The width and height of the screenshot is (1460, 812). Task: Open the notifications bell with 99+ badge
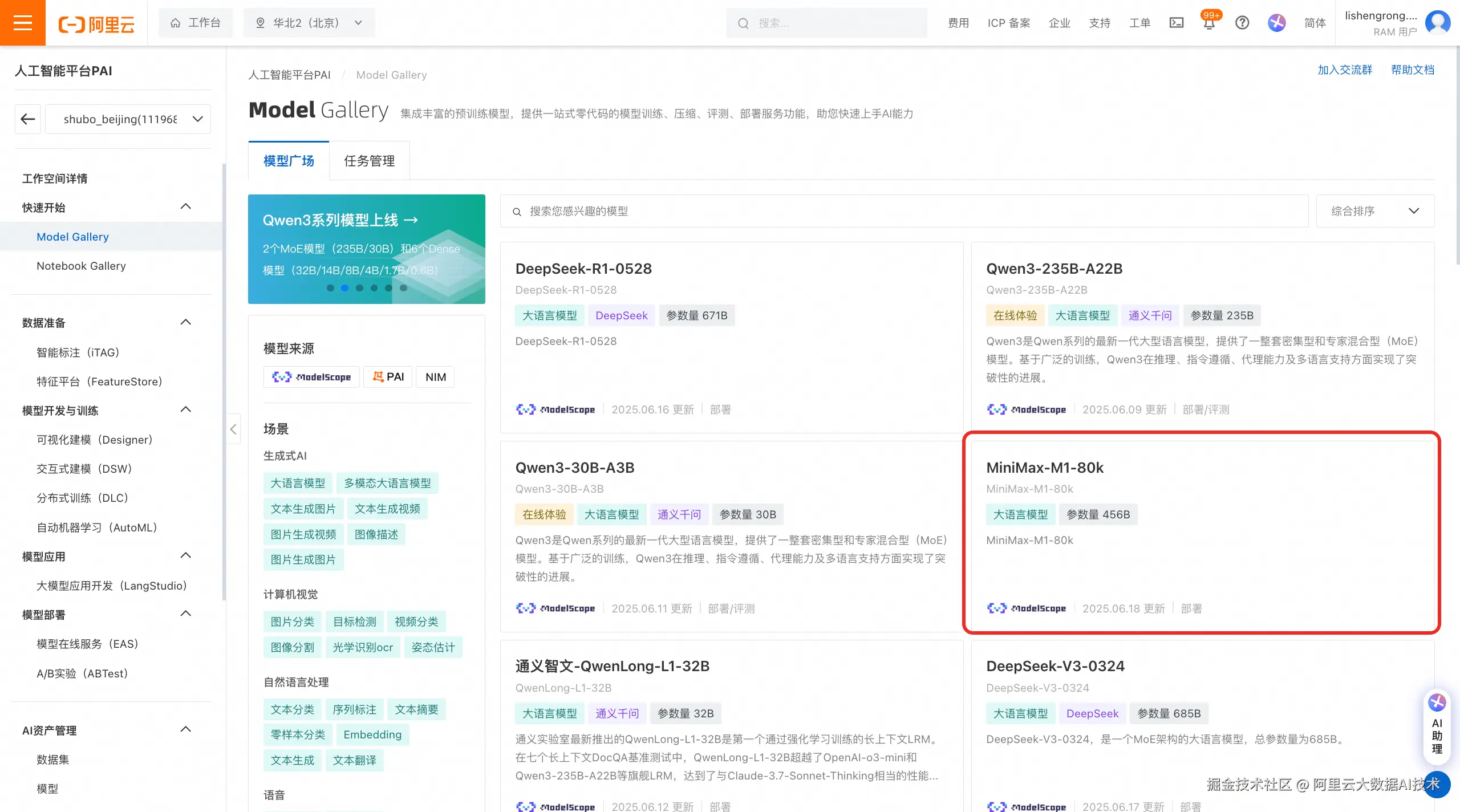tap(1208, 23)
